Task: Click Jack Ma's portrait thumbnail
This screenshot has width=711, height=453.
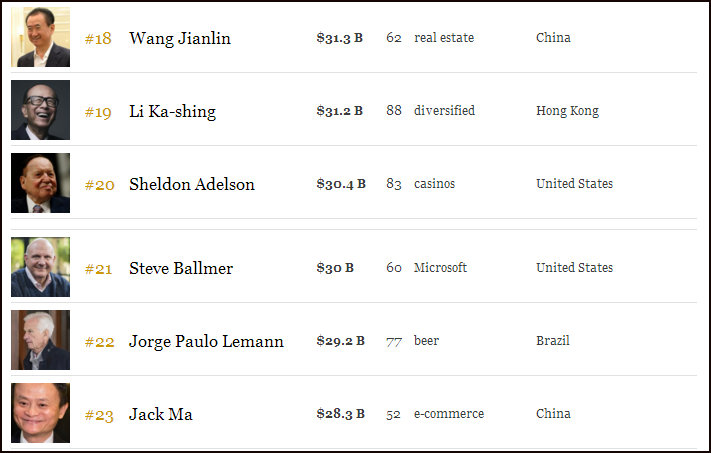Action: [40, 414]
